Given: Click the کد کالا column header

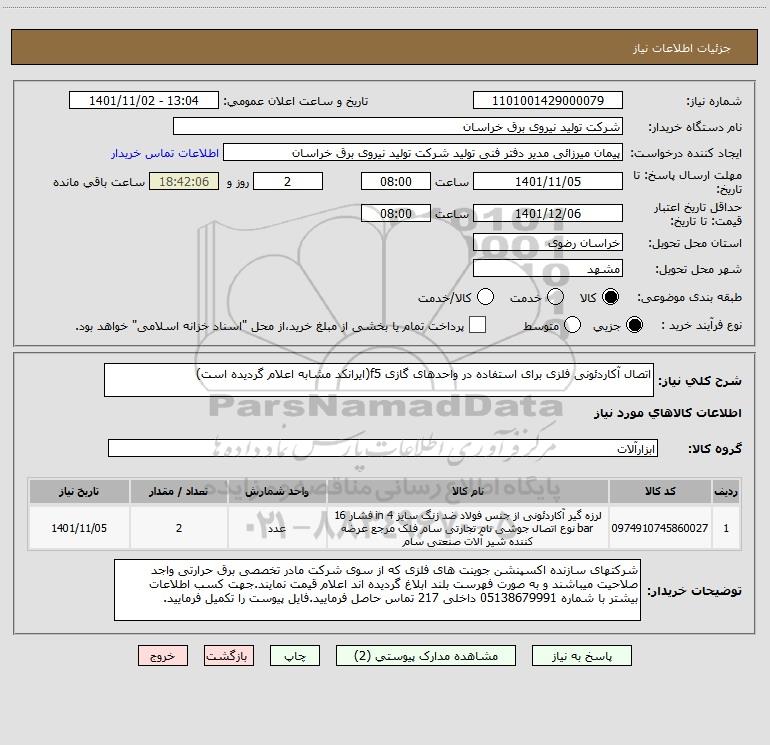Looking at the screenshot, I should [660, 491].
